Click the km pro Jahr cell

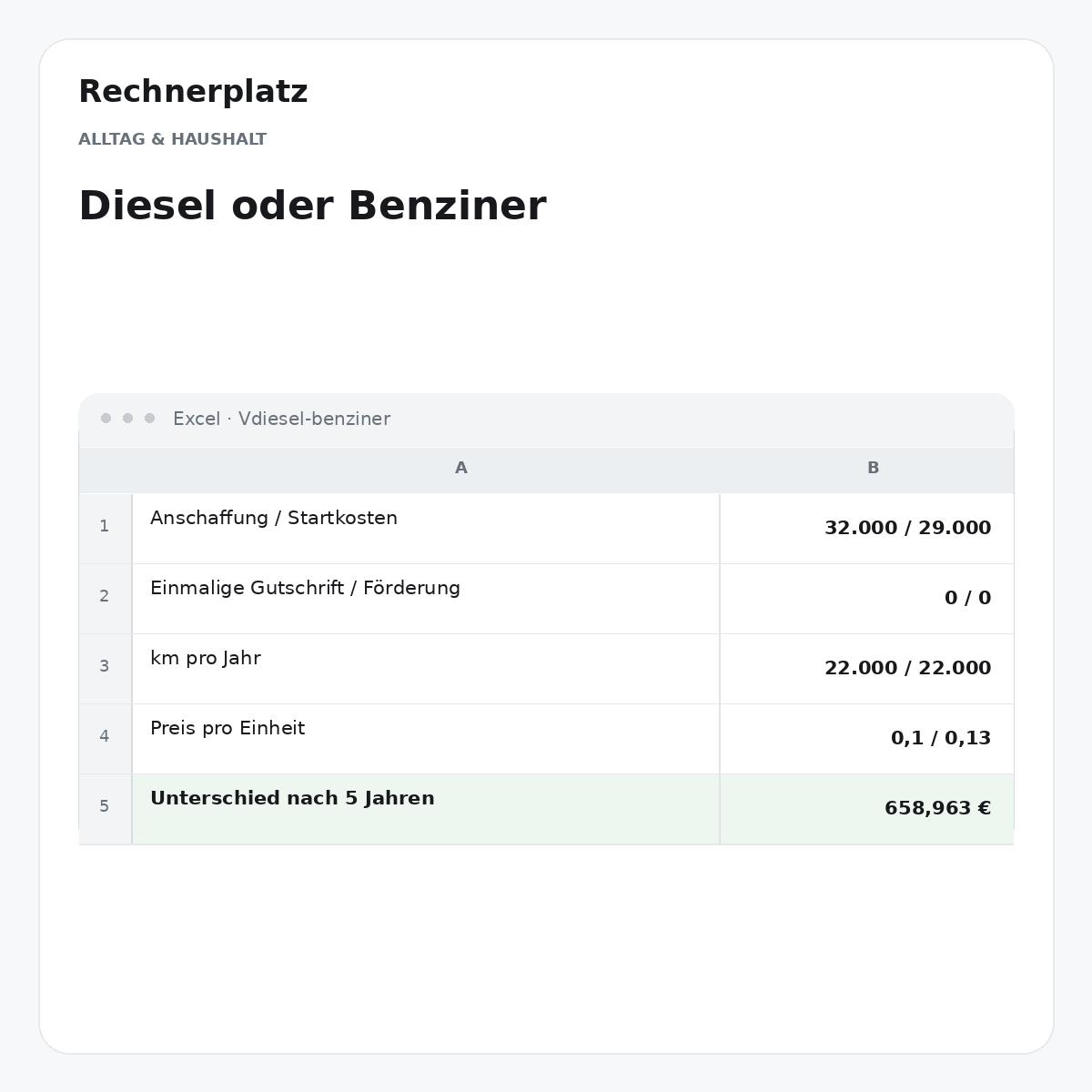(x=426, y=668)
